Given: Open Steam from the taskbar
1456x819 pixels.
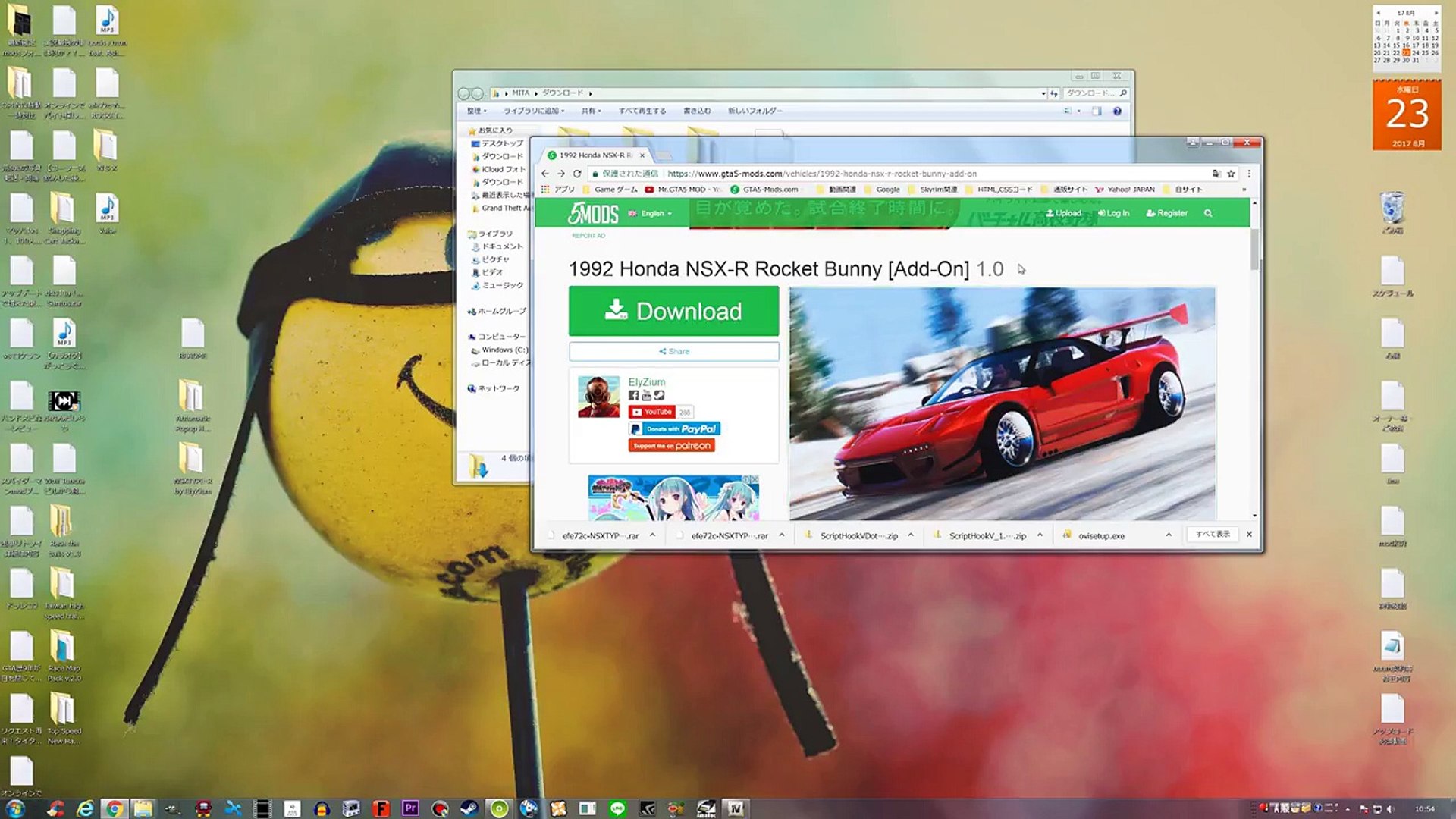Looking at the screenshot, I should (x=469, y=808).
